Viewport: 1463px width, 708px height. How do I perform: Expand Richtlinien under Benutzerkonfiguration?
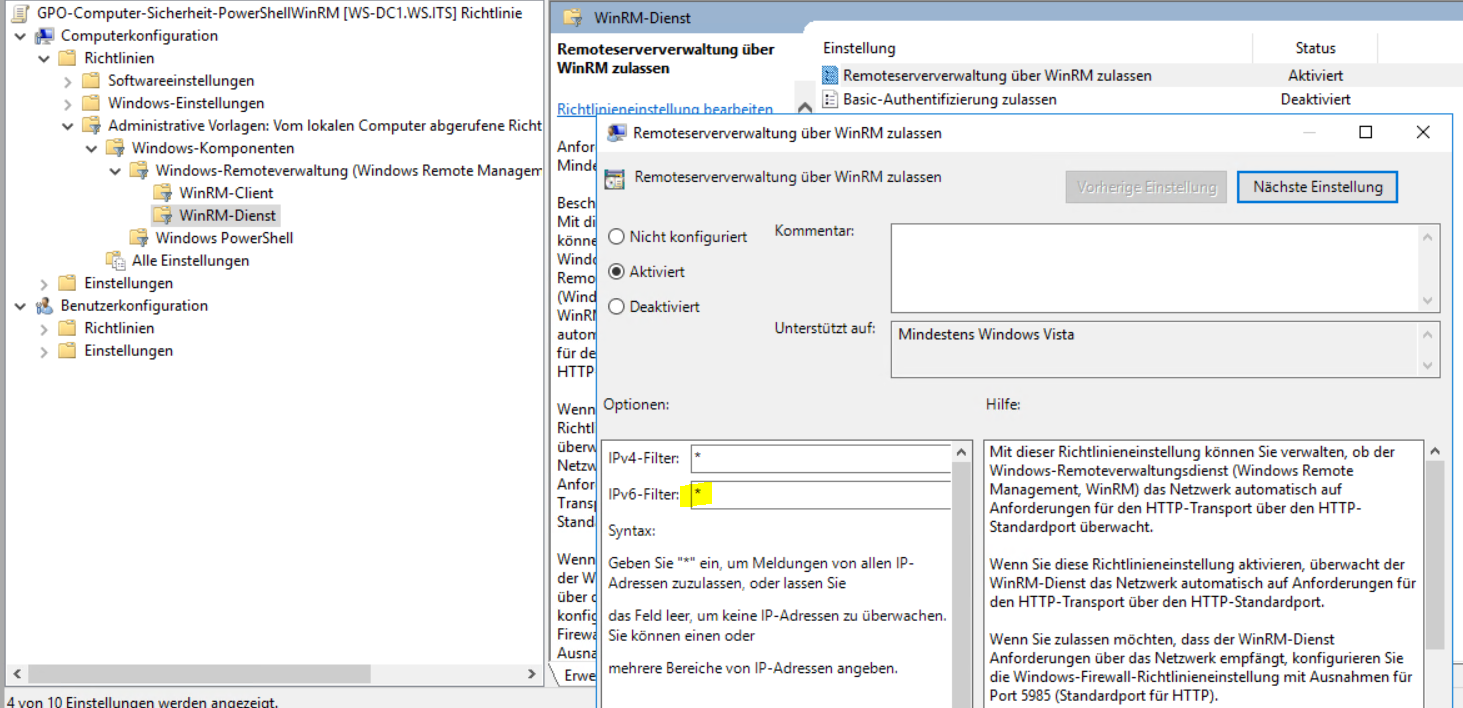pyautogui.click(x=44, y=328)
